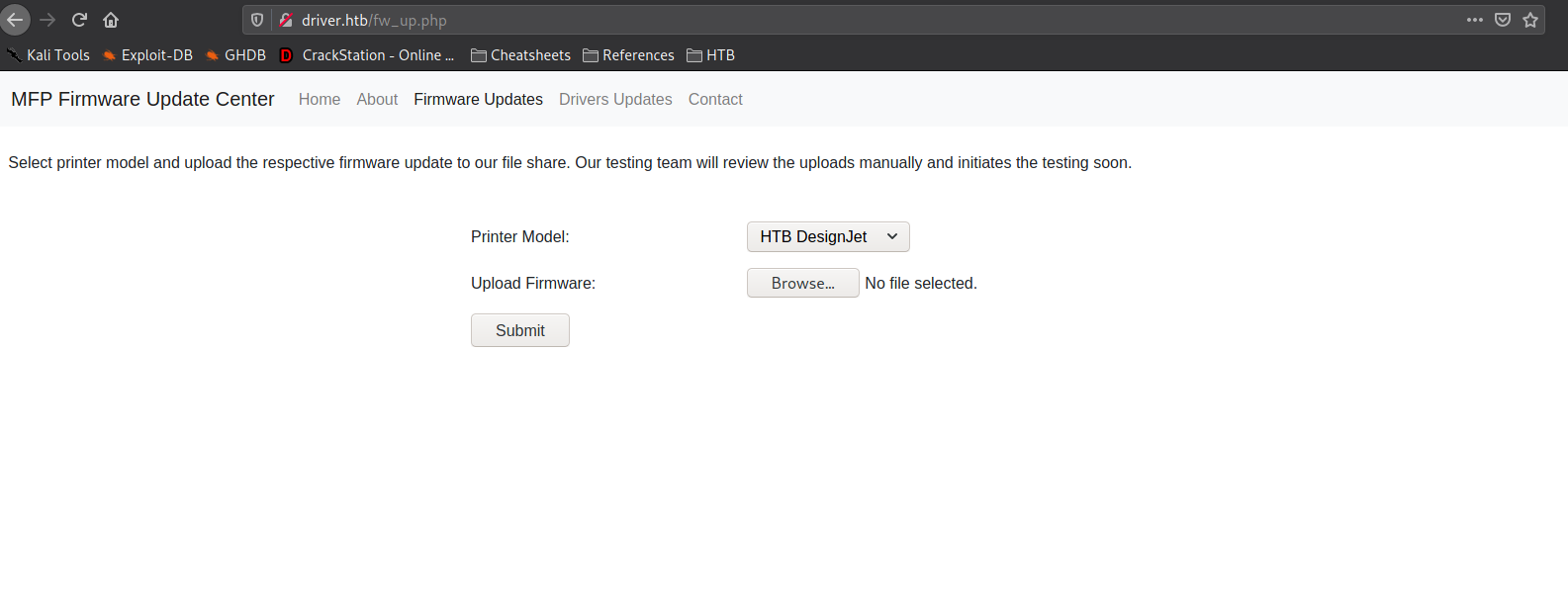
Task: Open the HTB bookmark folder
Action: (x=719, y=55)
